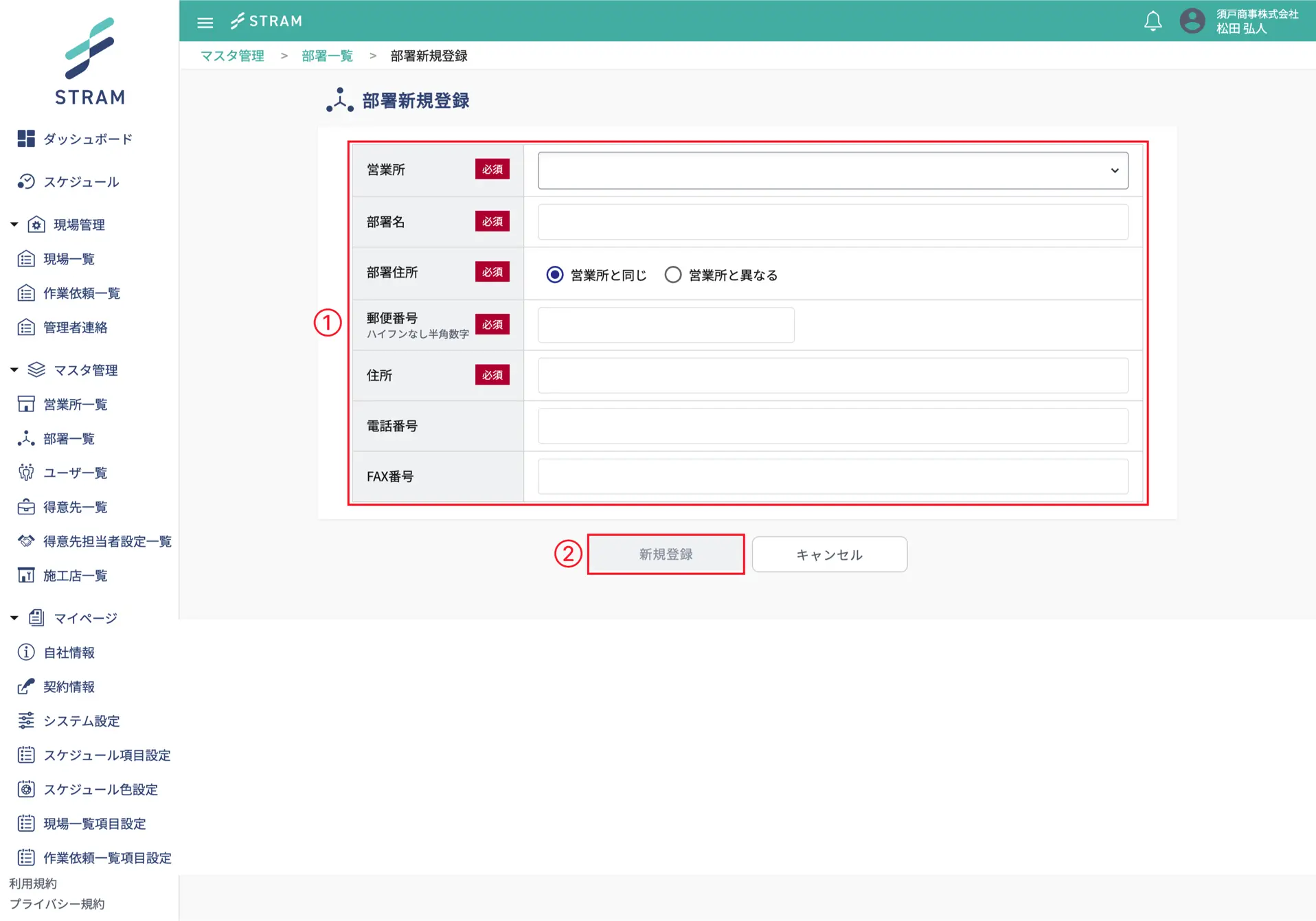Collapse the マイページ section
The image size is (1316, 921).
click(x=14, y=618)
